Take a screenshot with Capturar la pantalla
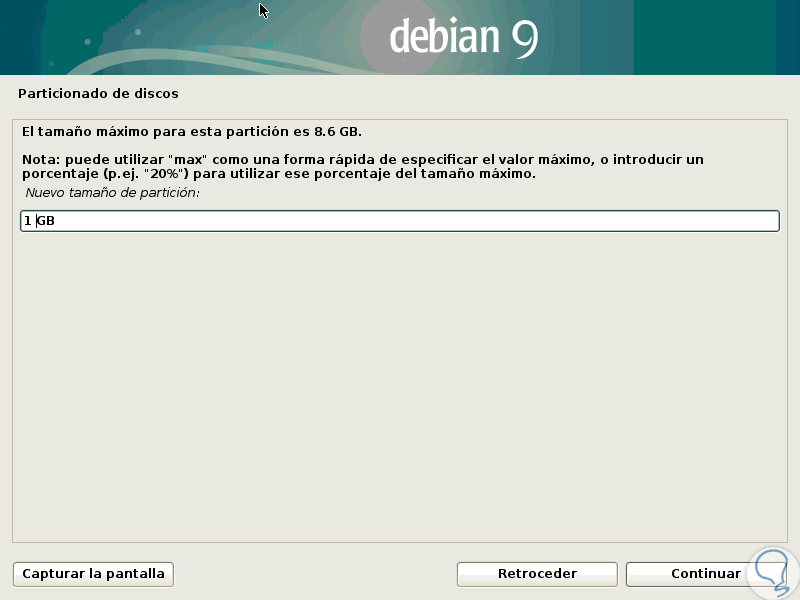Viewport: 800px width, 600px height. point(93,574)
